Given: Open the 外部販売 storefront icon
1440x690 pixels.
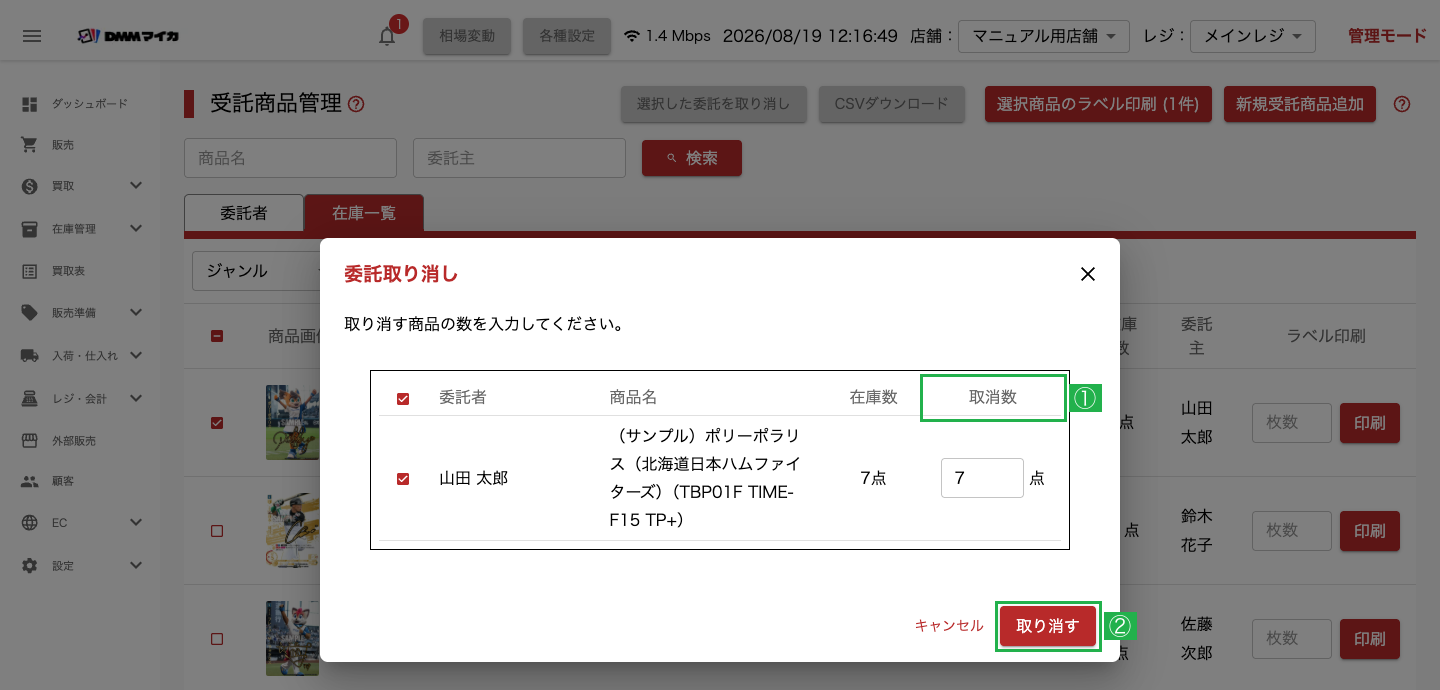Looking at the screenshot, I should click(30, 441).
